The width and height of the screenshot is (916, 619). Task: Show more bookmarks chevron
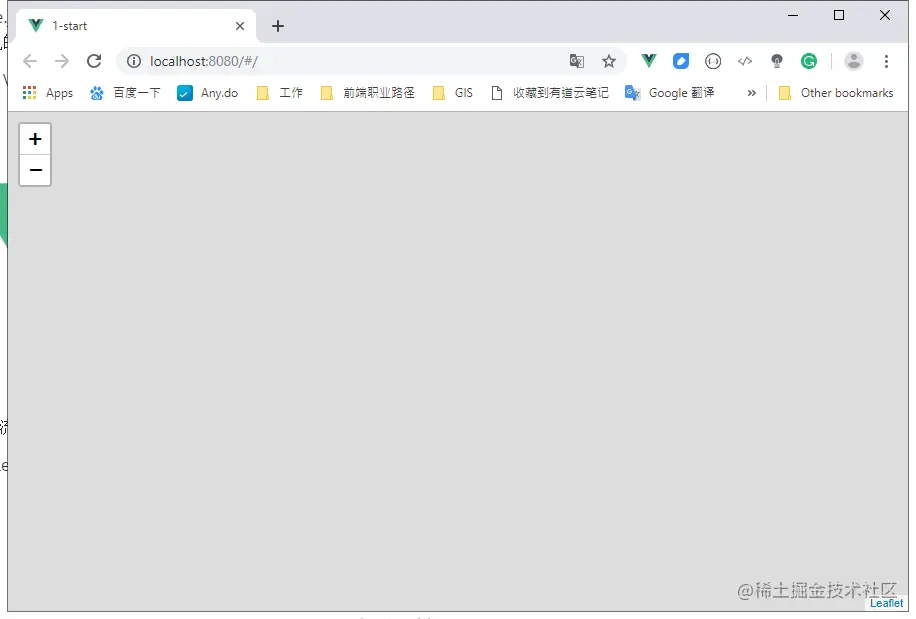point(751,93)
